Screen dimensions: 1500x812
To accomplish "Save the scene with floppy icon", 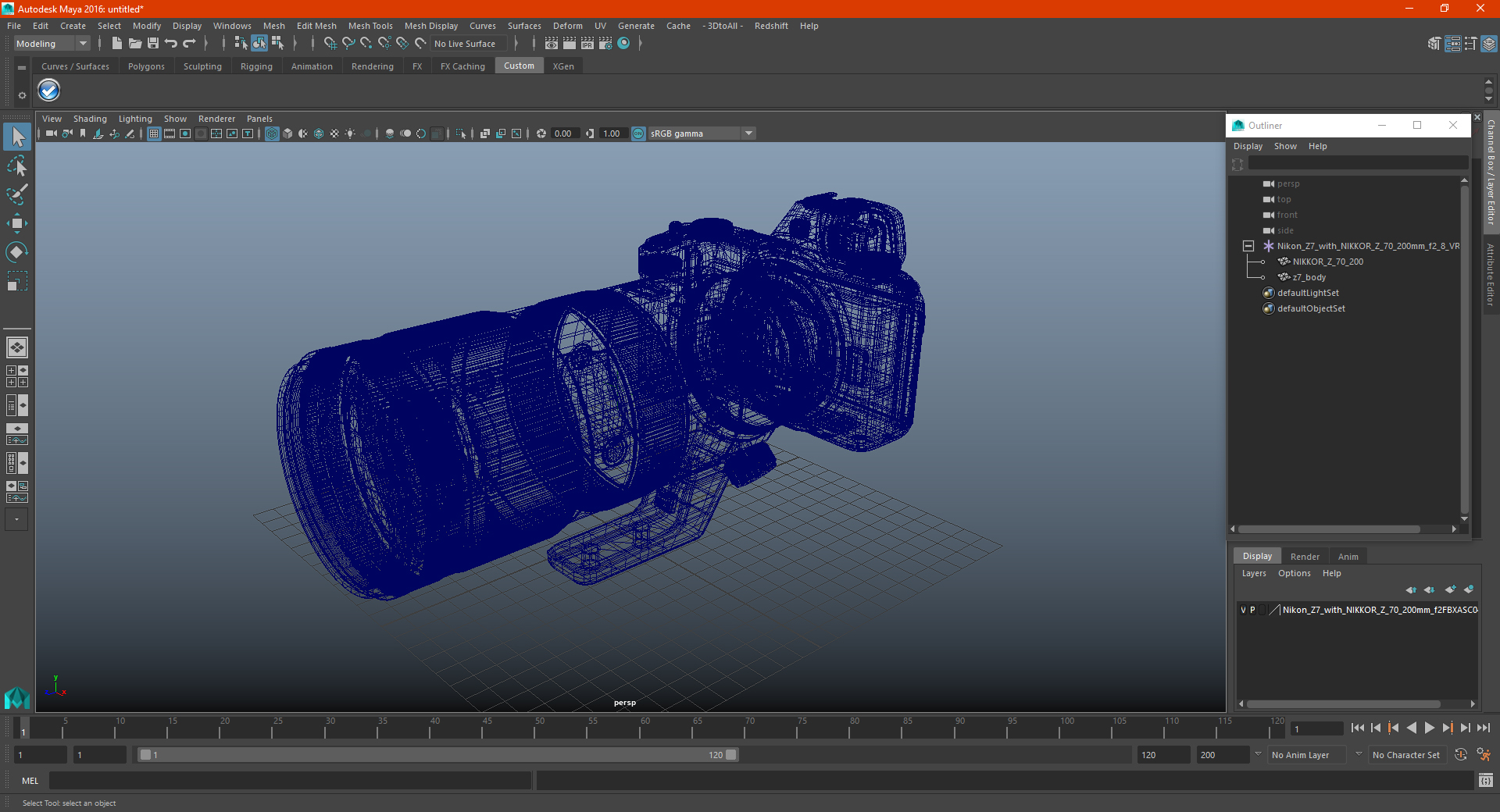I will tap(153, 44).
